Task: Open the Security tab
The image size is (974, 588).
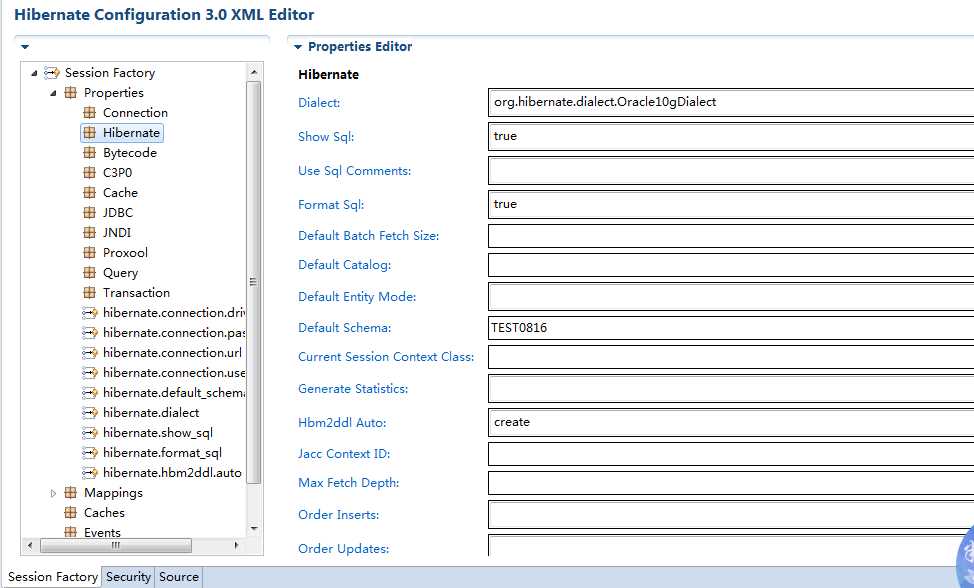Action: [x=128, y=577]
